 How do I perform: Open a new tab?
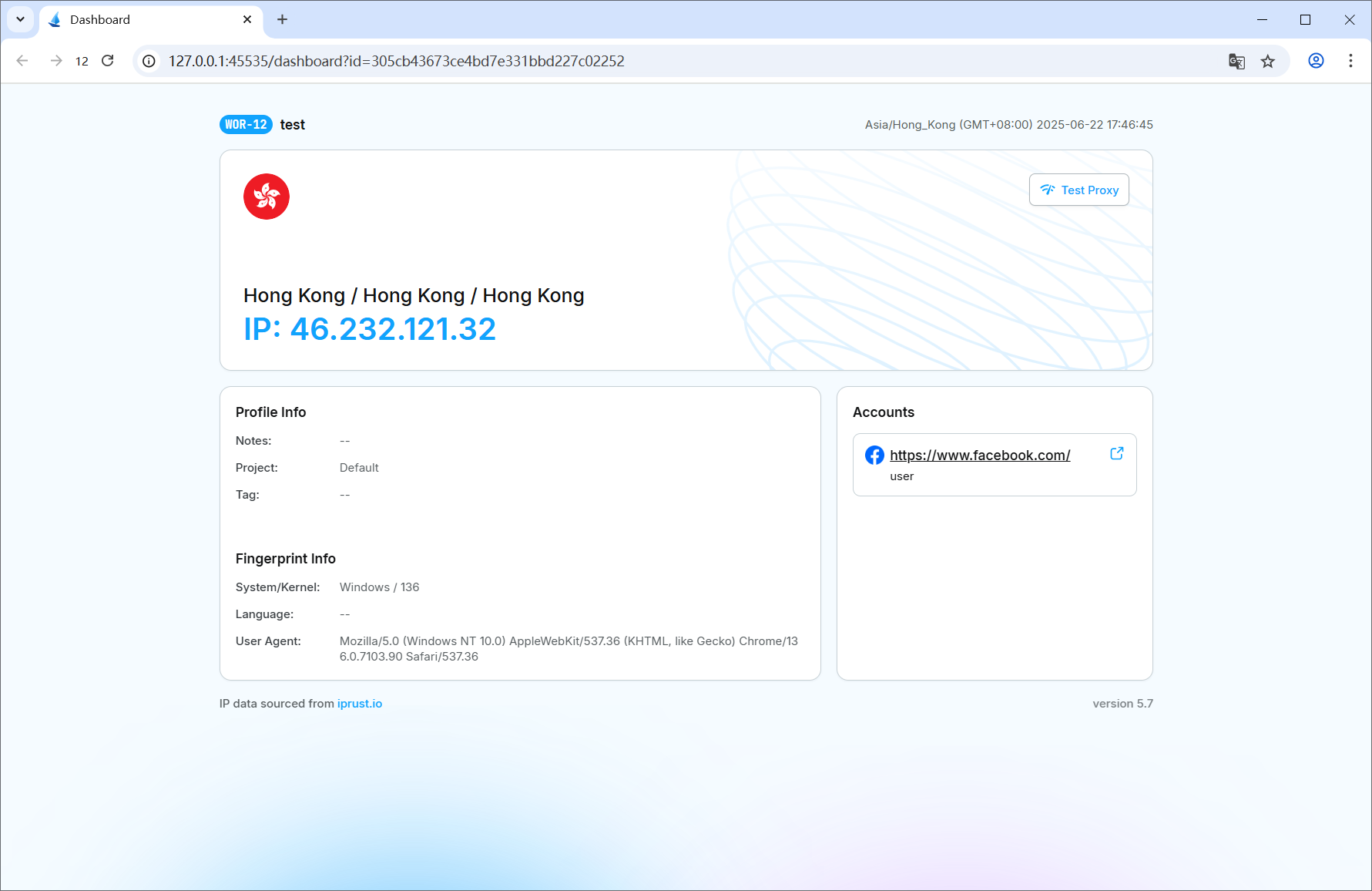coord(282,20)
